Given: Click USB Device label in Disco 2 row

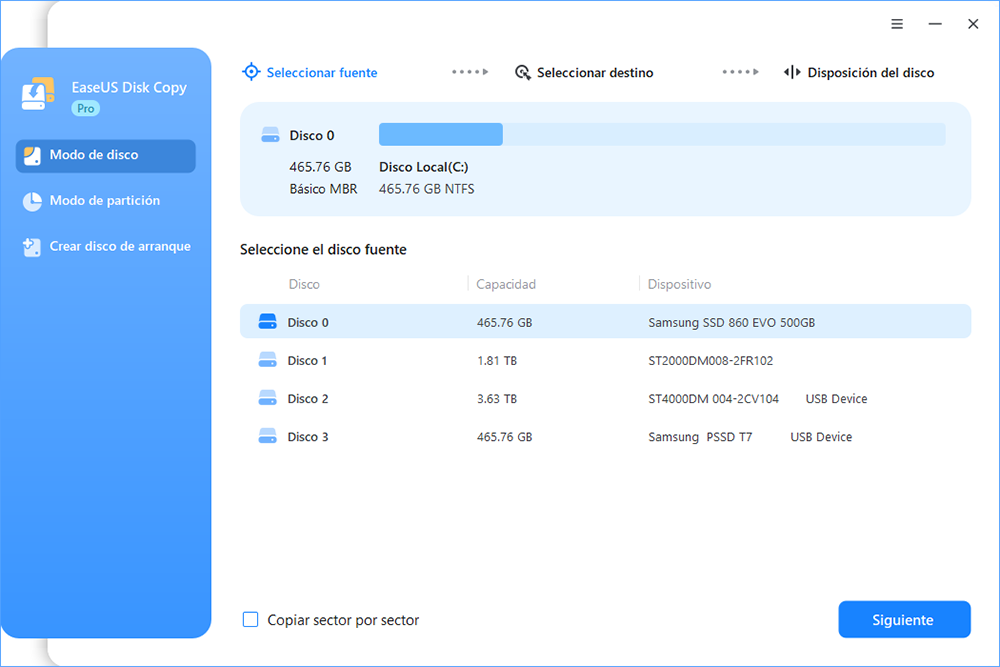Looking at the screenshot, I should pyautogui.click(x=836, y=399).
